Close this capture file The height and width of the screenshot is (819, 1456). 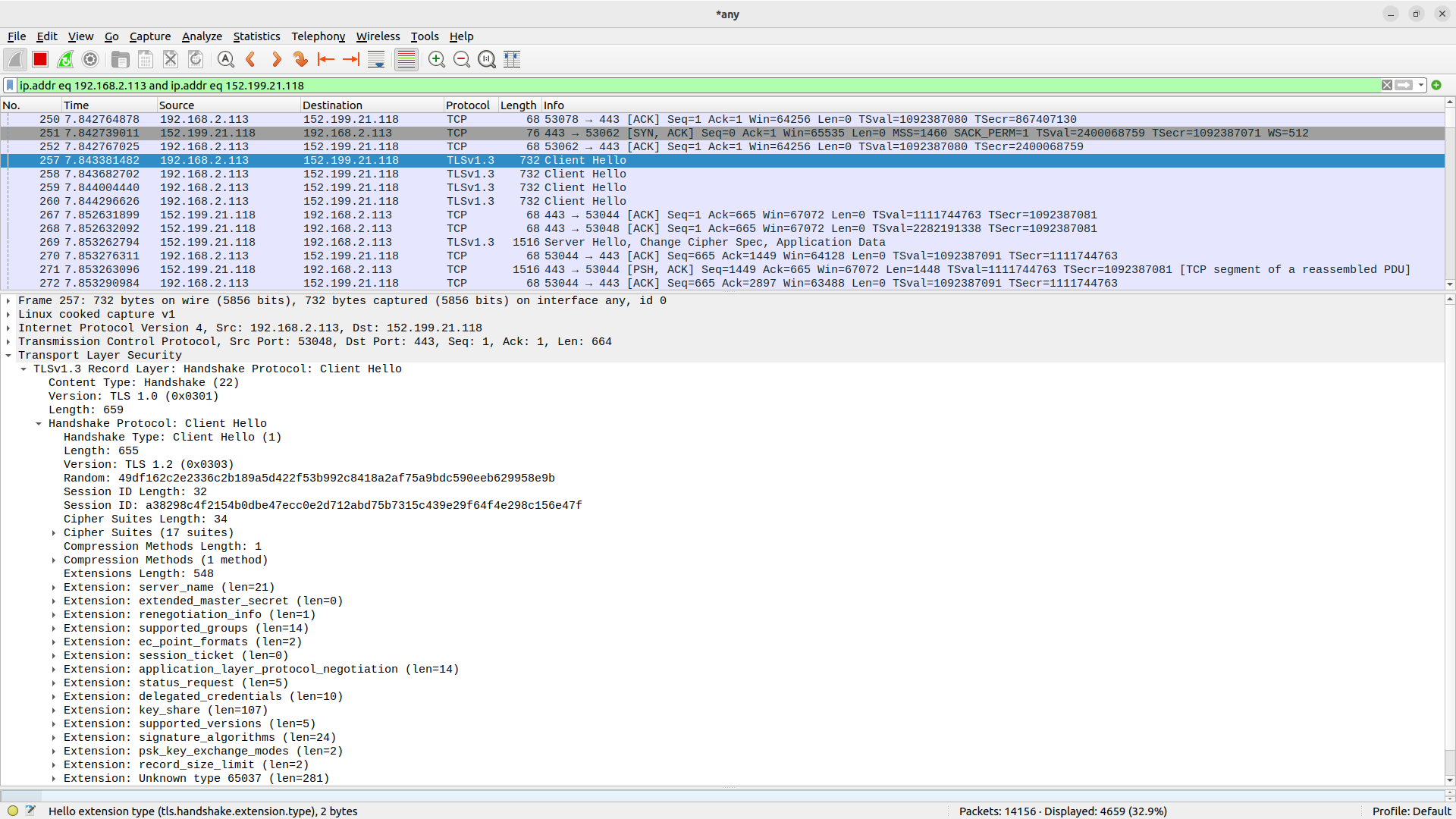tap(171, 59)
